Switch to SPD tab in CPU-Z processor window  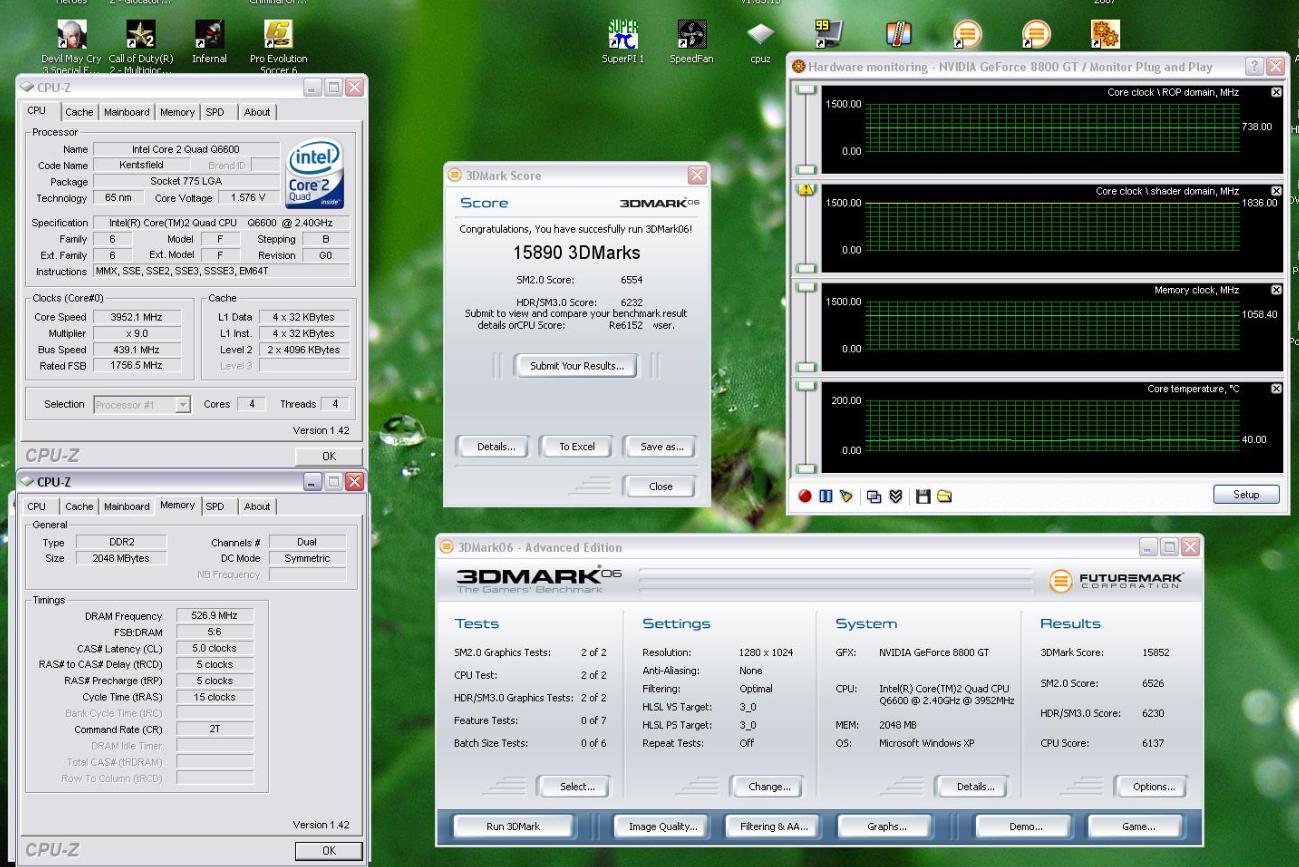pos(215,112)
